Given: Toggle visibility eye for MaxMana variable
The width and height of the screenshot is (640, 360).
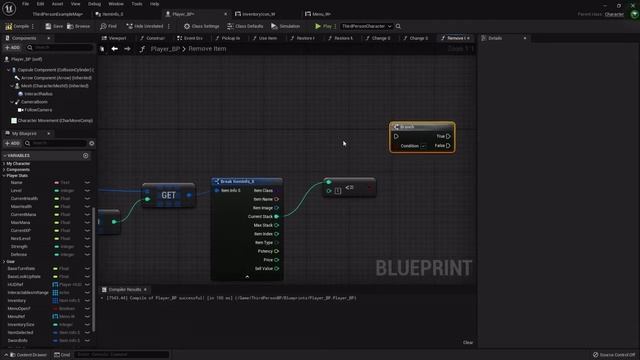Looking at the screenshot, I should click(x=87, y=222).
